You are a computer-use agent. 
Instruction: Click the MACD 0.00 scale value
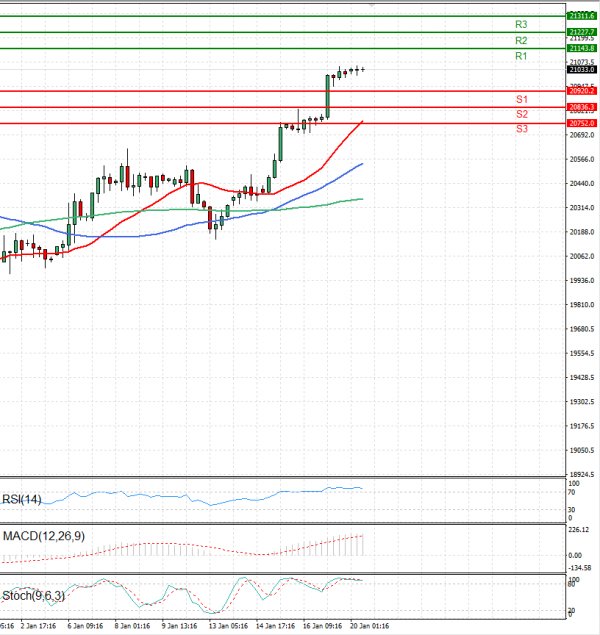tap(574, 556)
